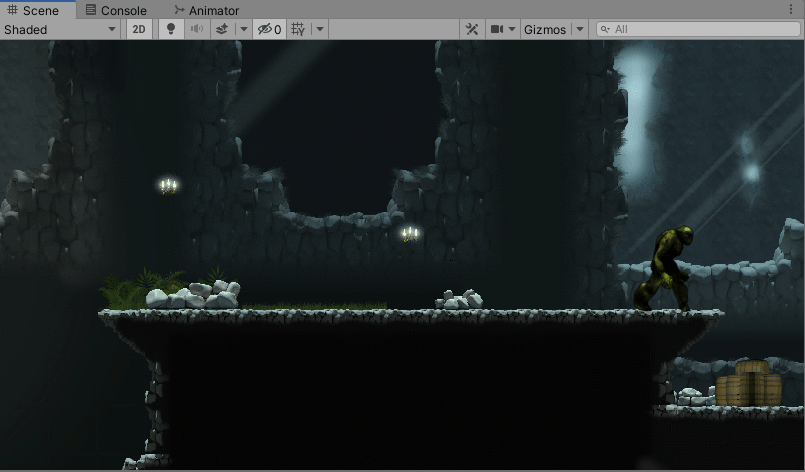This screenshot has width=805, height=472.
Task: Open scene camera settings icon
Action: pyautogui.click(x=497, y=29)
